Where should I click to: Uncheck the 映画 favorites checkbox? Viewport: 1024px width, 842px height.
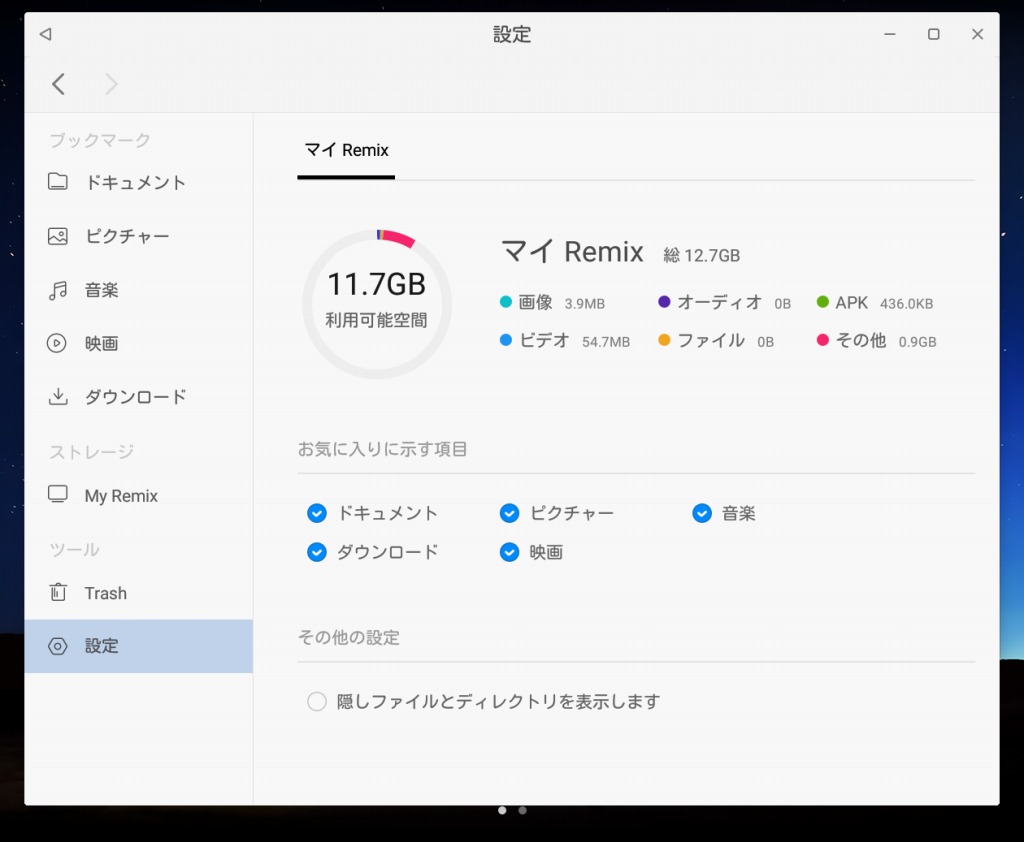click(x=509, y=553)
